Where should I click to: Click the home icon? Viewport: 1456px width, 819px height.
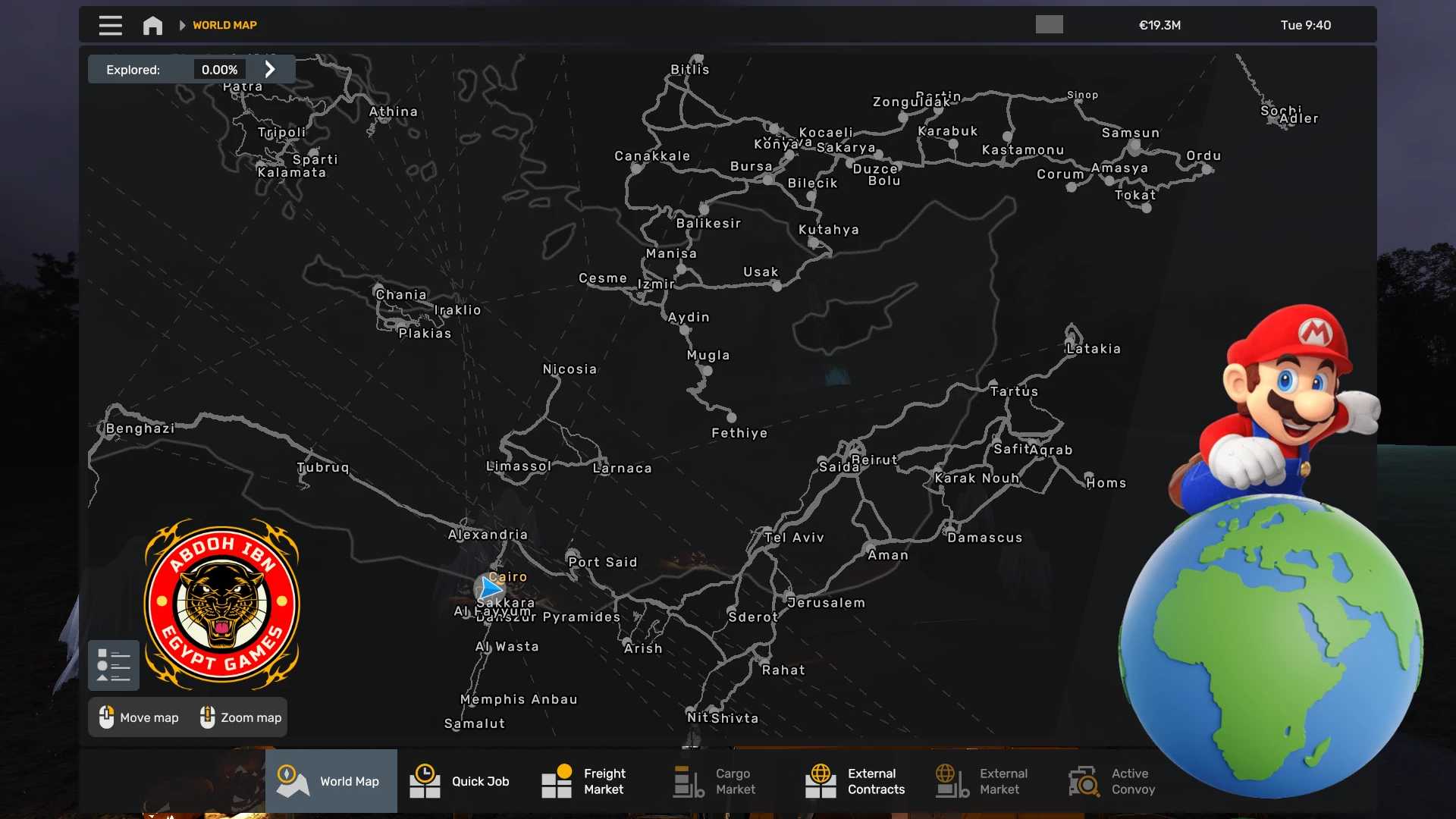[x=152, y=25]
